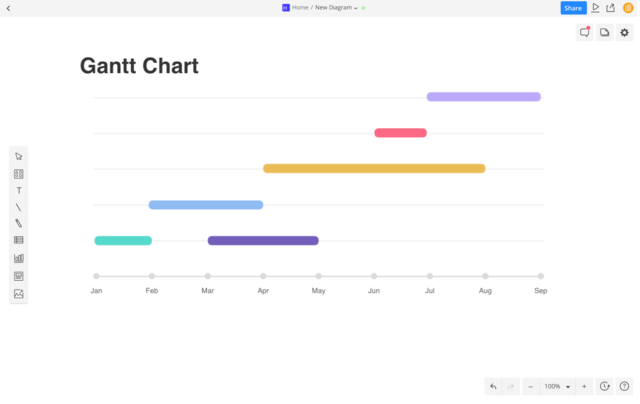
Task: Click the Jul timeline marker dot
Action: click(x=430, y=276)
